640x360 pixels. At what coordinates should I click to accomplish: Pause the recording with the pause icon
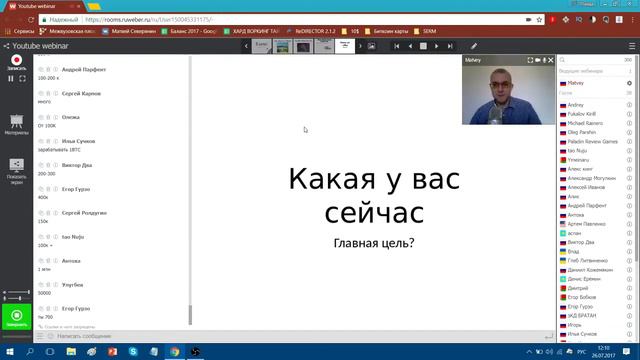[11, 78]
